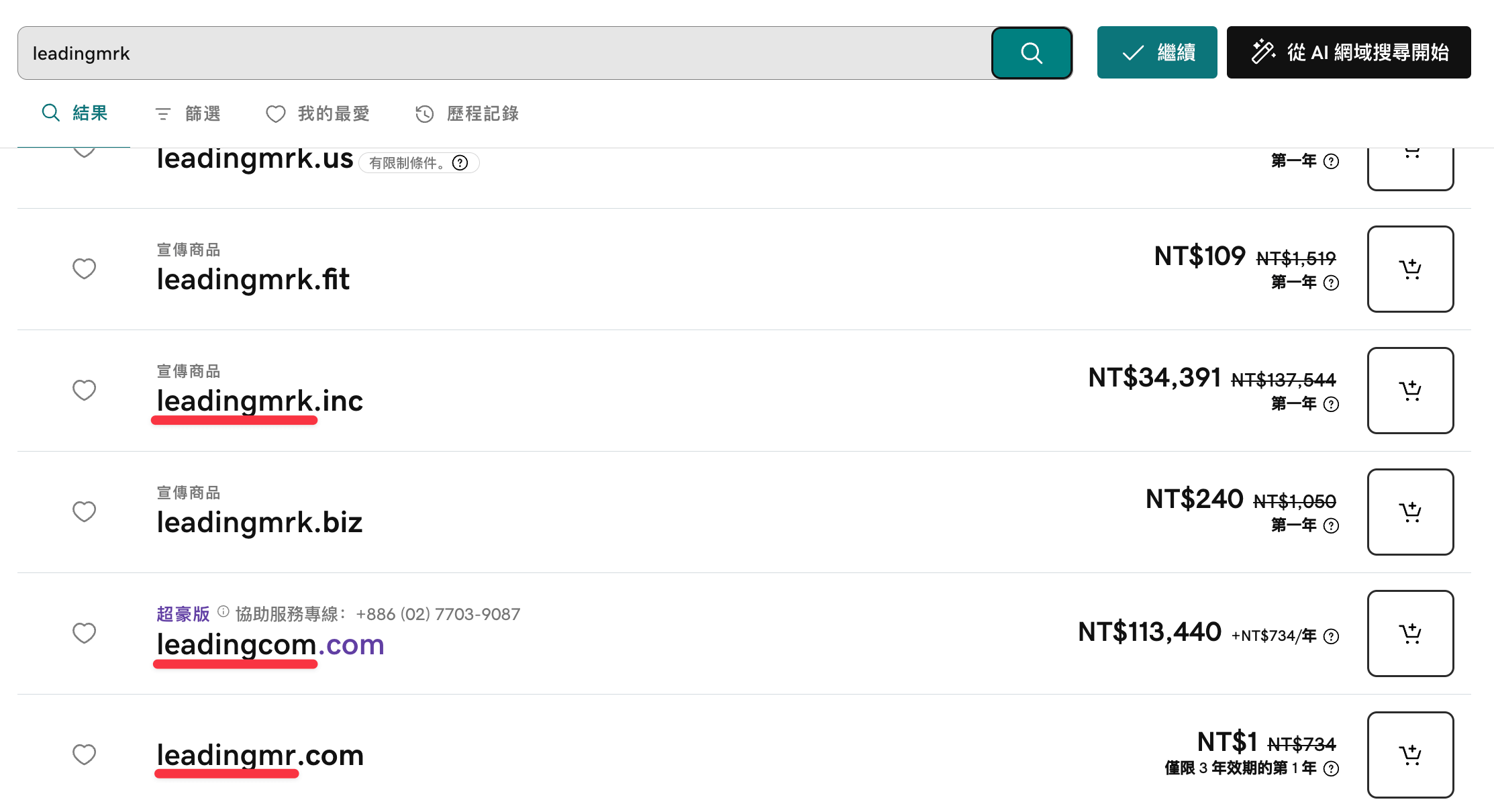Open help icon next to leadingmrk.us restrictions
This screenshot has width=1494, height=812.
(x=460, y=163)
